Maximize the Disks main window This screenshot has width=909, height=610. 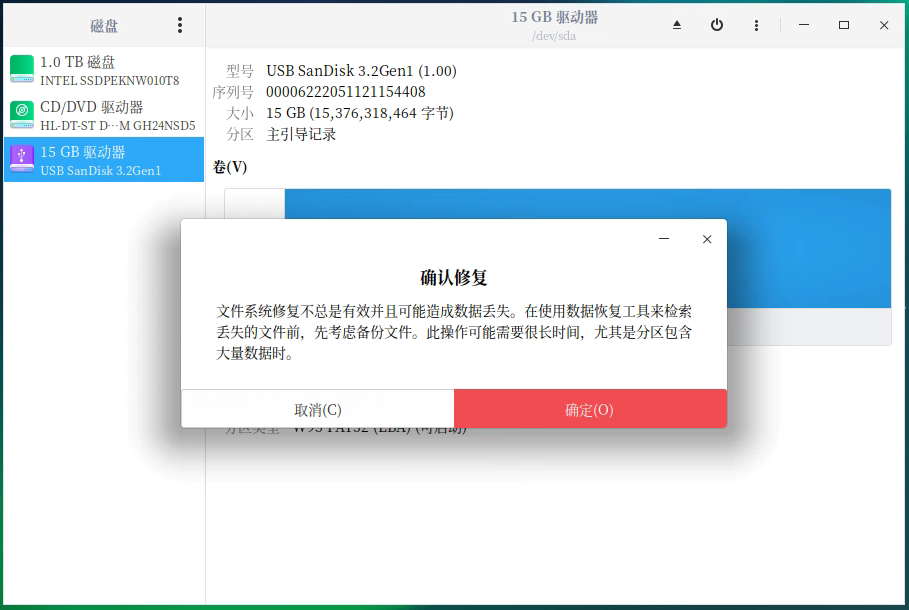point(844,25)
